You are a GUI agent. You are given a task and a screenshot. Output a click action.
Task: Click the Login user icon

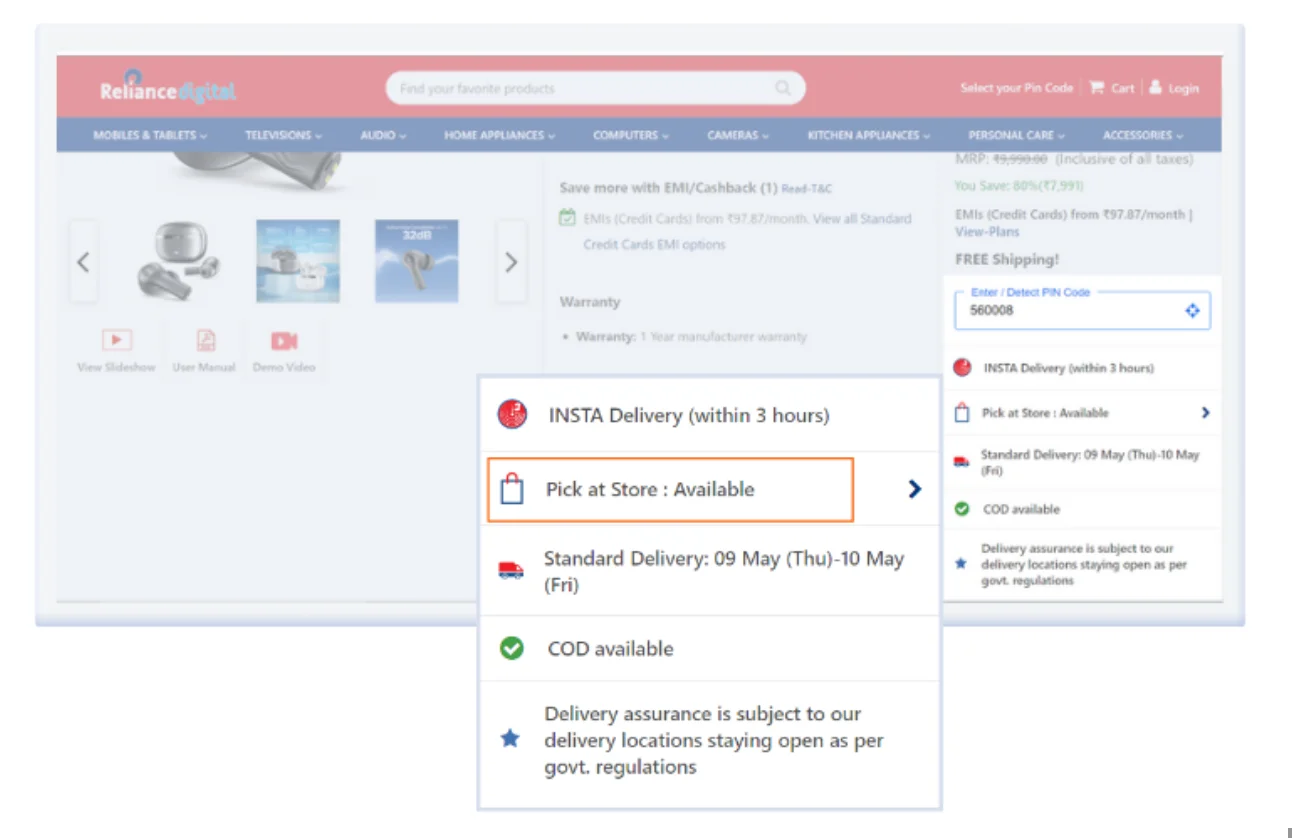point(1156,87)
